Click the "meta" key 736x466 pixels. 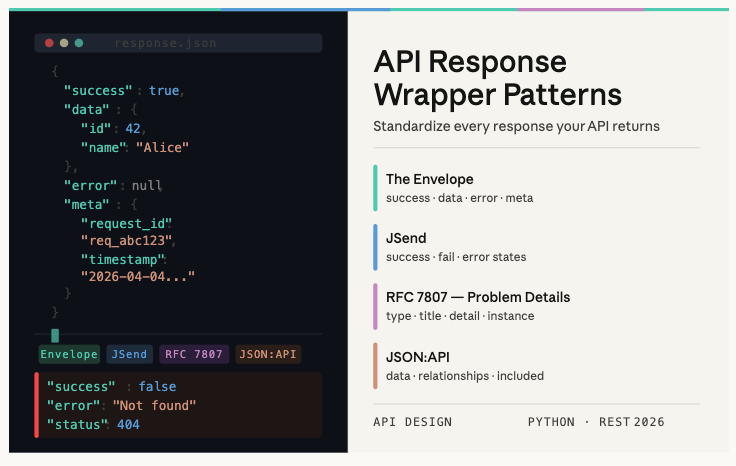click(x=86, y=205)
